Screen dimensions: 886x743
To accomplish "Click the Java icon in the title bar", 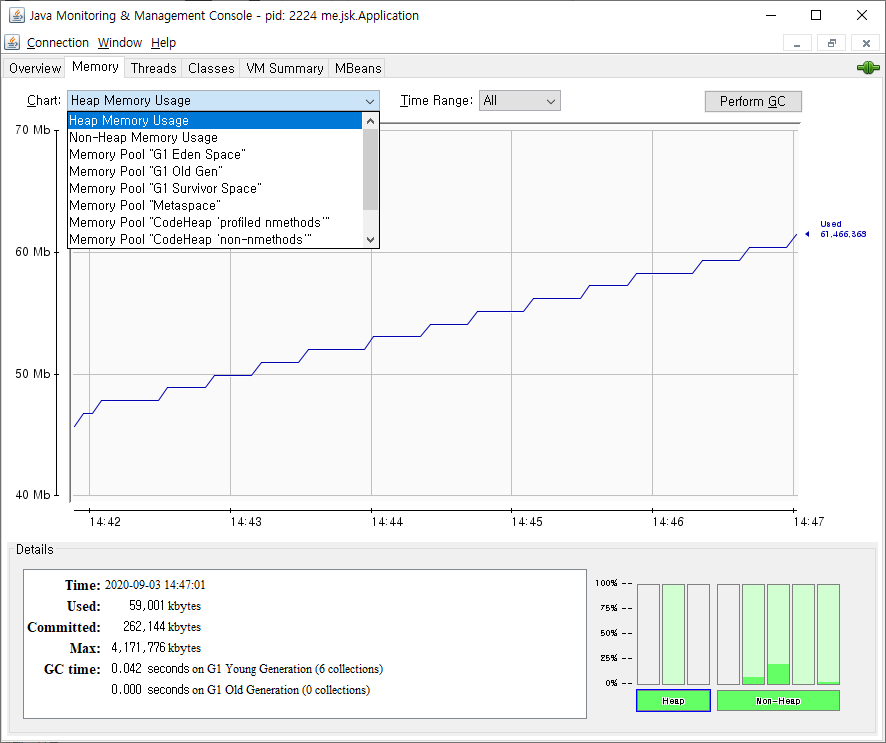I will (16, 15).
